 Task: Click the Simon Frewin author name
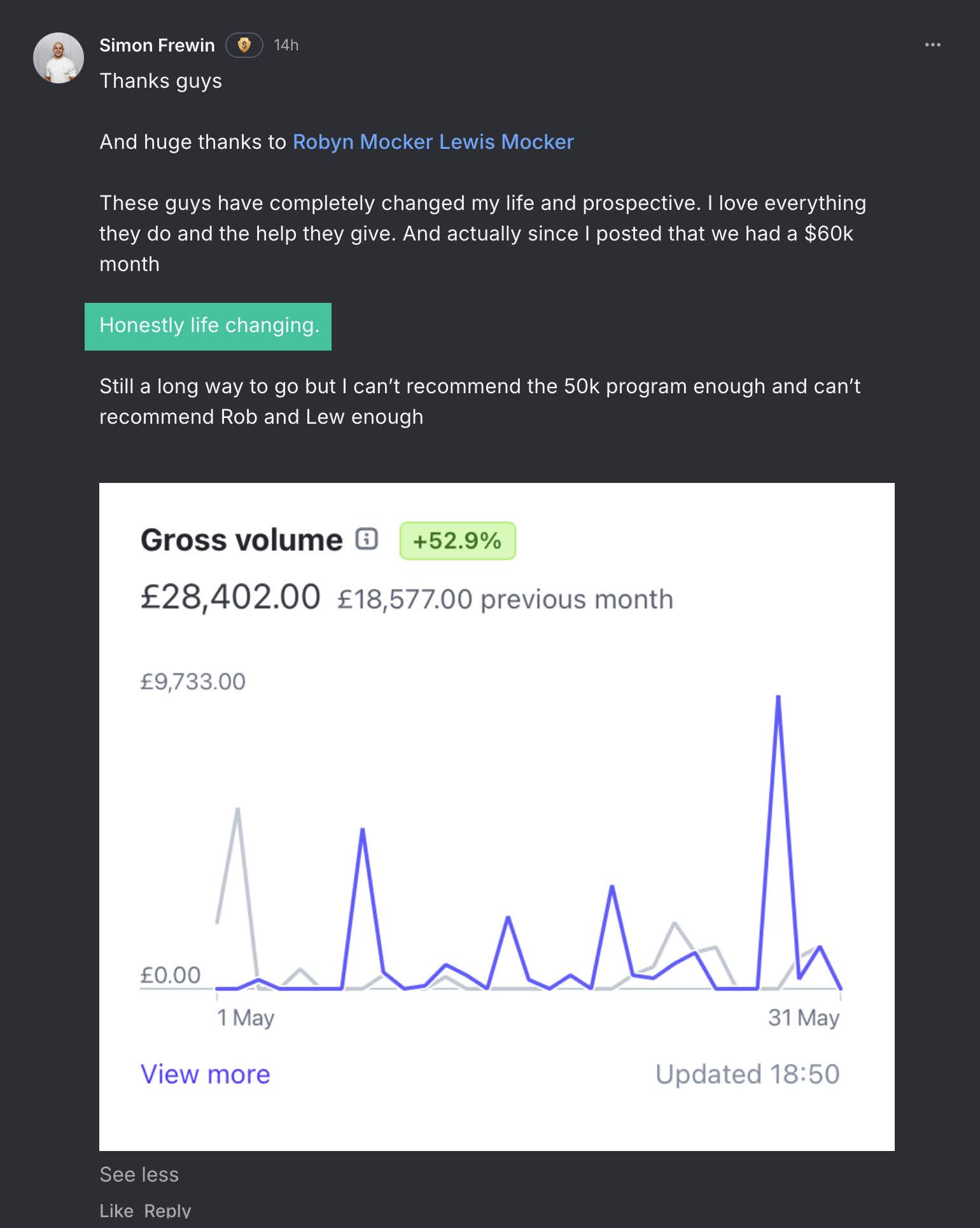click(x=157, y=45)
